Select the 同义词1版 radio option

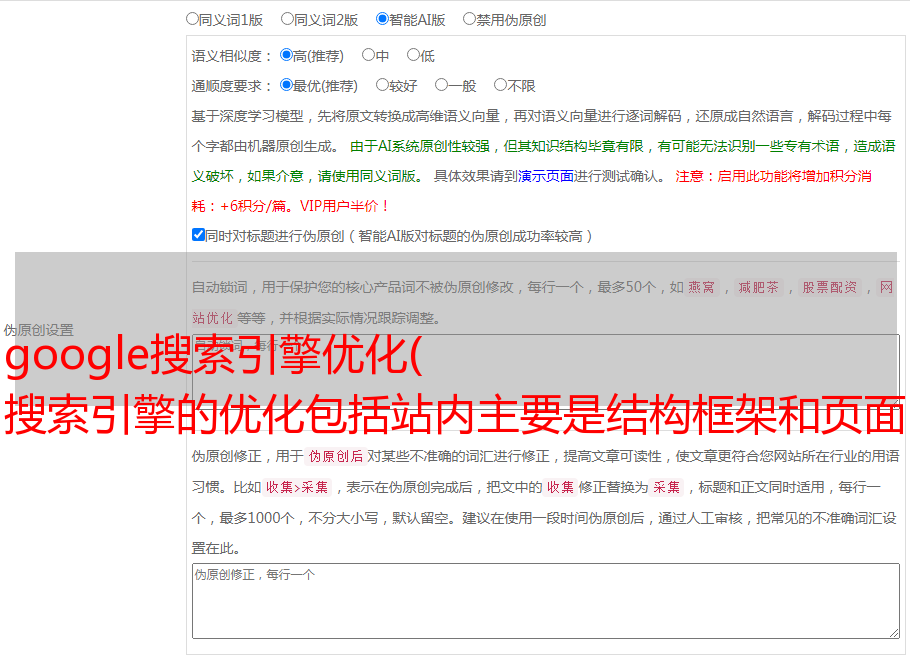coord(192,19)
